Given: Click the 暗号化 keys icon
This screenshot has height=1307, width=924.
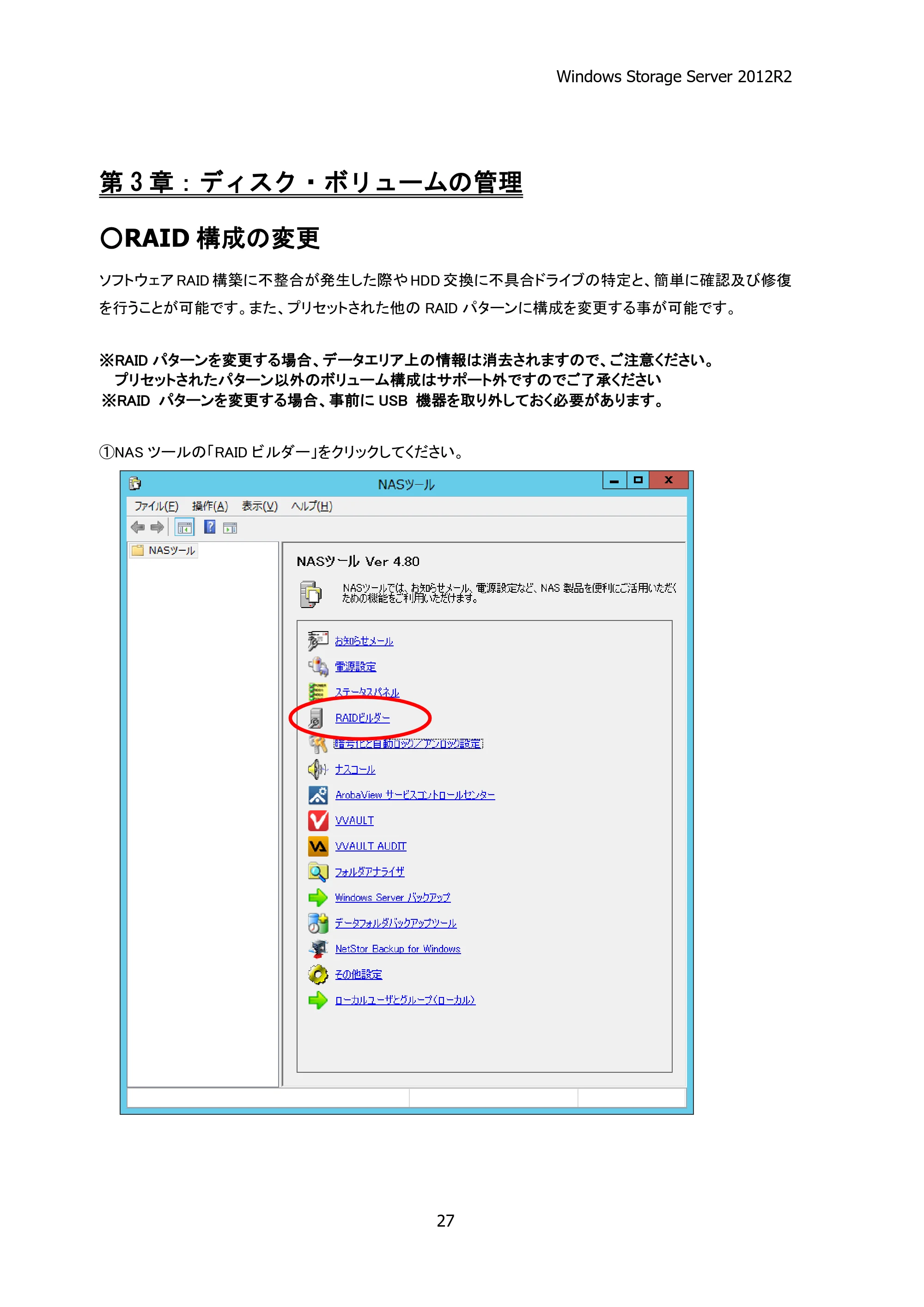Looking at the screenshot, I should coord(318,743).
